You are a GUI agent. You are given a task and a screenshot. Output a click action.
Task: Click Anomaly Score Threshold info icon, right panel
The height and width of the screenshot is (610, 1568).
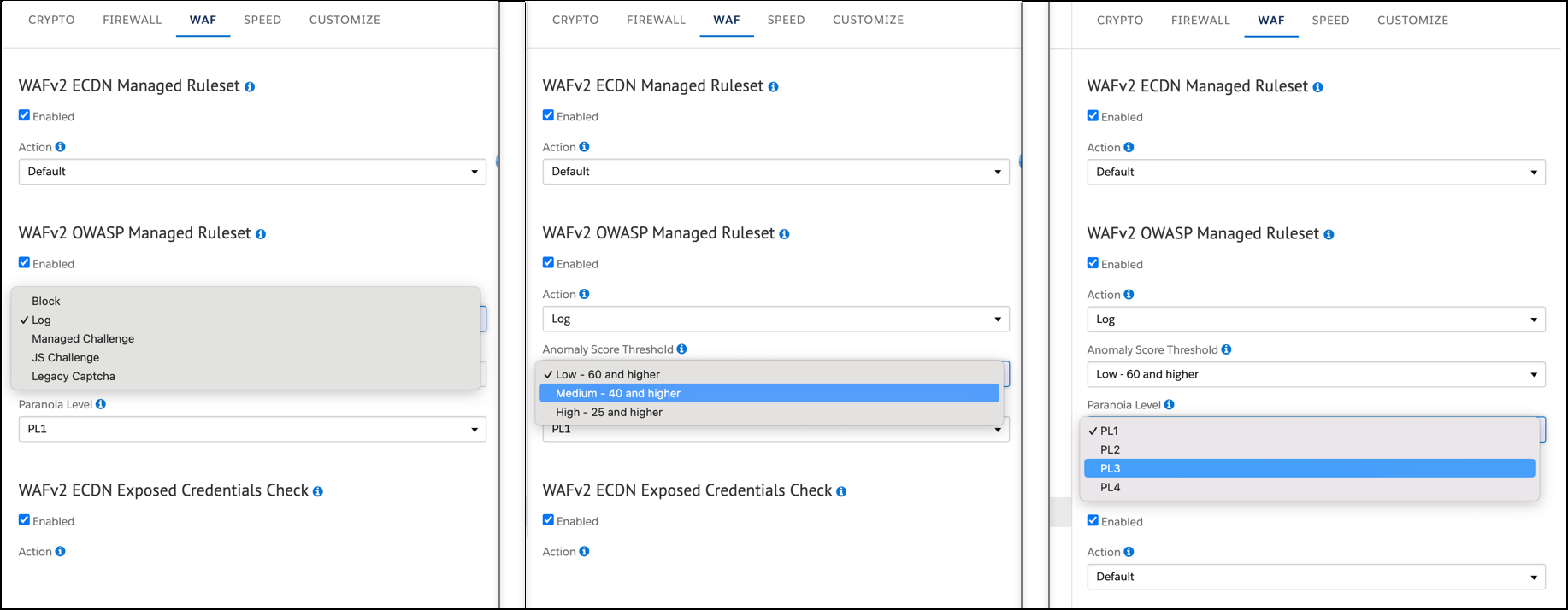tap(1226, 349)
